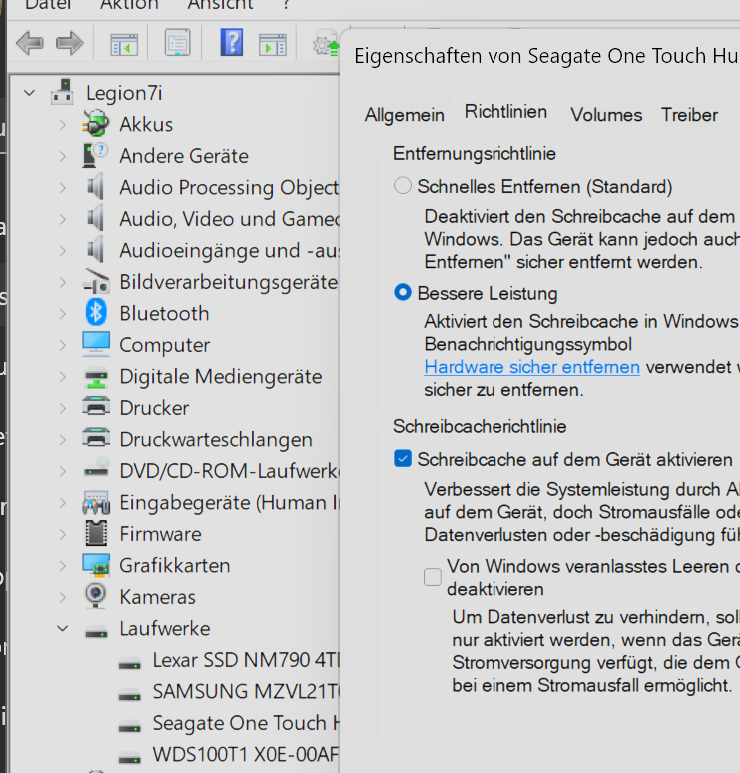The image size is (740, 773).
Task: Open the Properties toolbar icon
Action: 177,43
